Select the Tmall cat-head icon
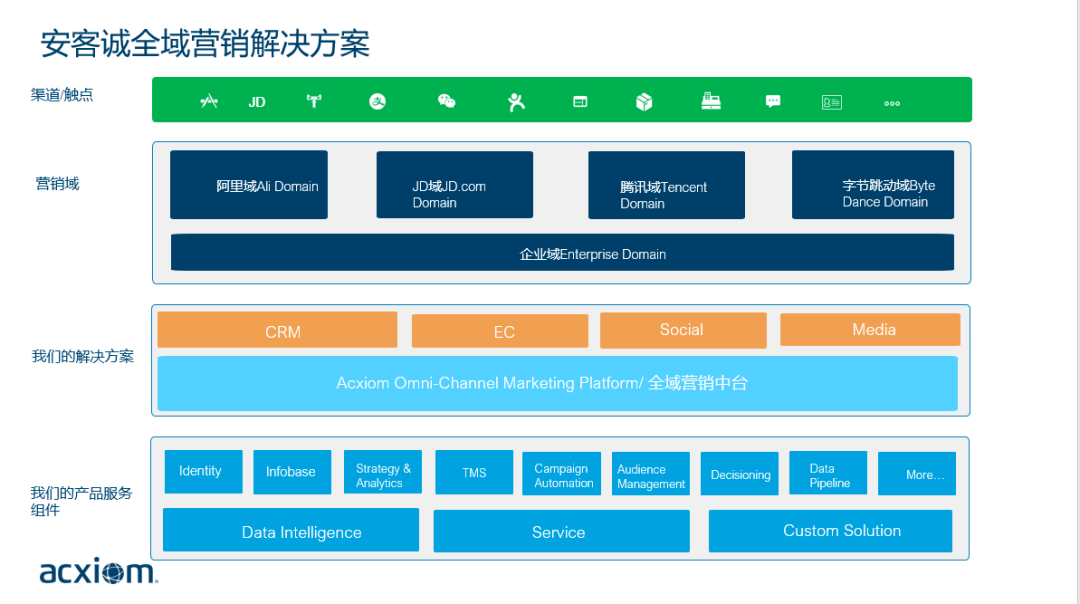 click(314, 101)
